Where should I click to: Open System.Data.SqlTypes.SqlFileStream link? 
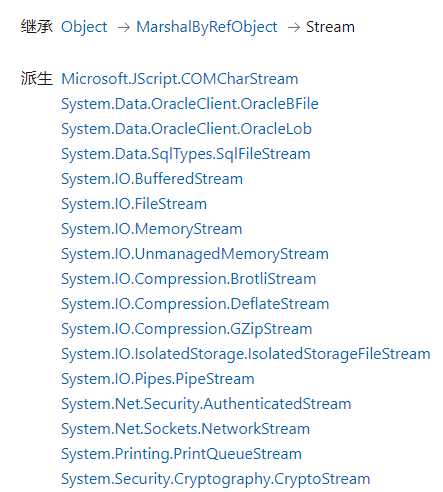click(x=186, y=154)
